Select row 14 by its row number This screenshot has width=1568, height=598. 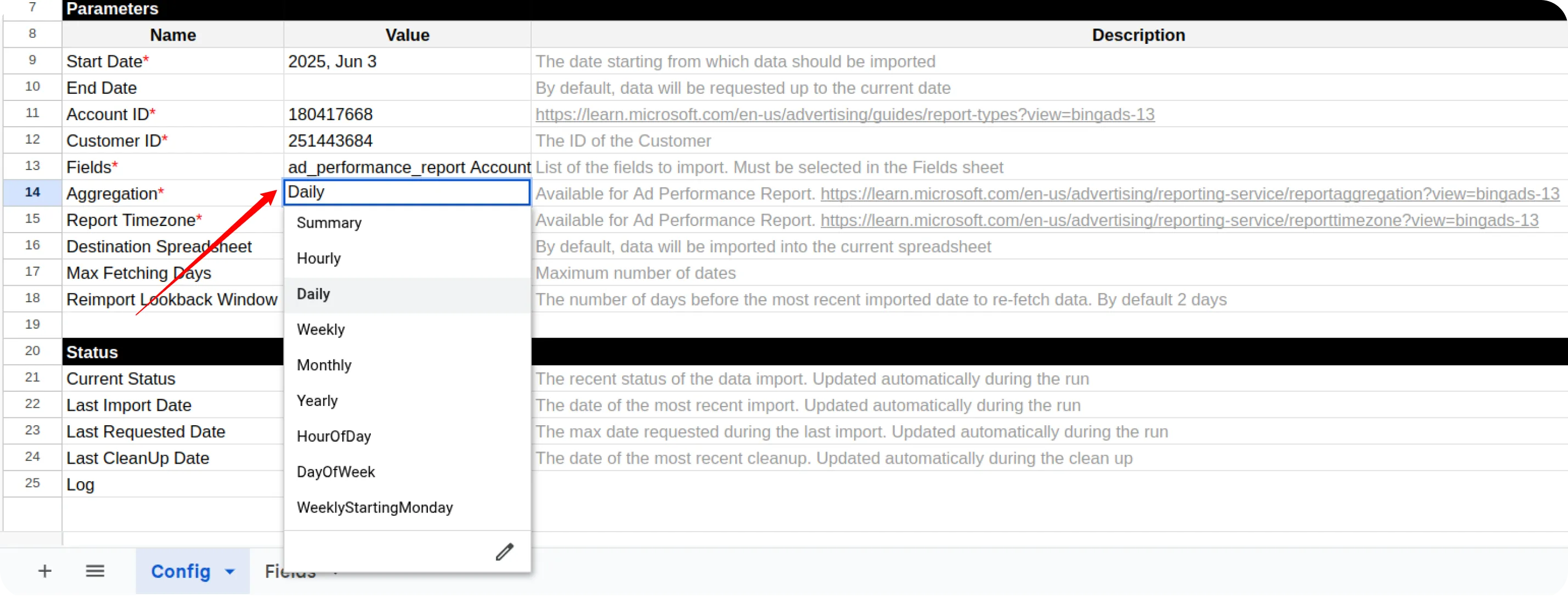tap(32, 193)
